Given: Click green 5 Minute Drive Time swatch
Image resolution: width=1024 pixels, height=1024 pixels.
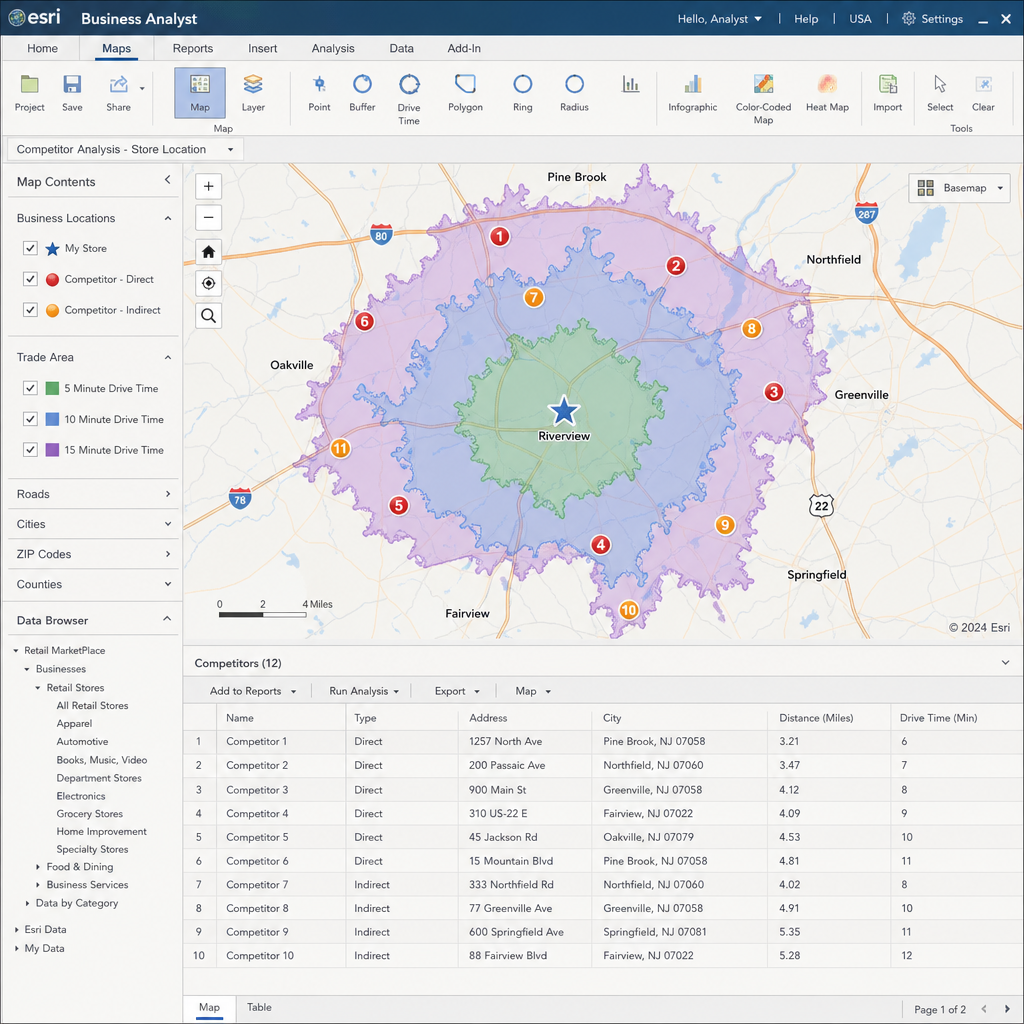Looking at the screenshot, I should click(52, 388).
